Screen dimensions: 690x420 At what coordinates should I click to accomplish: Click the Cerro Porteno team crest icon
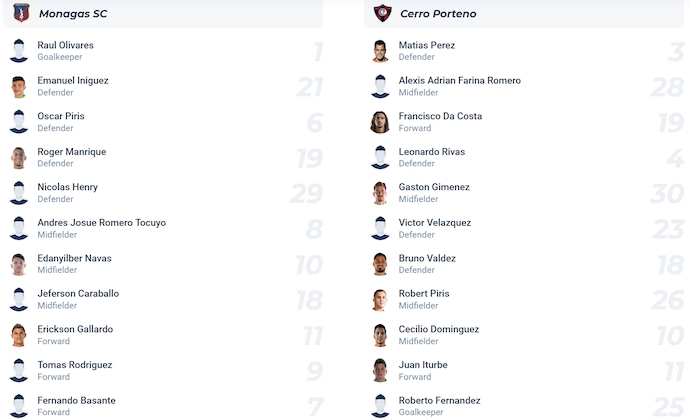(x=381, y=13)
